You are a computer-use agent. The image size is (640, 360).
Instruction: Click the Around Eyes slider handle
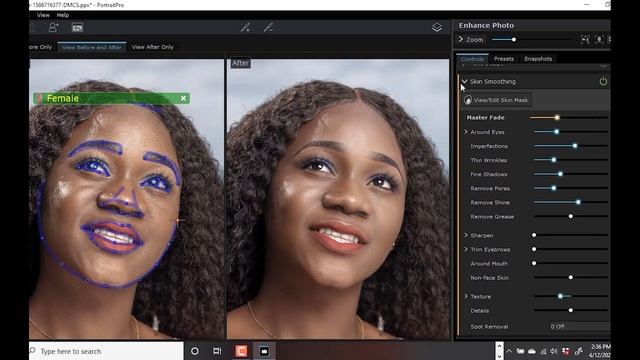(x=556, y=131)
